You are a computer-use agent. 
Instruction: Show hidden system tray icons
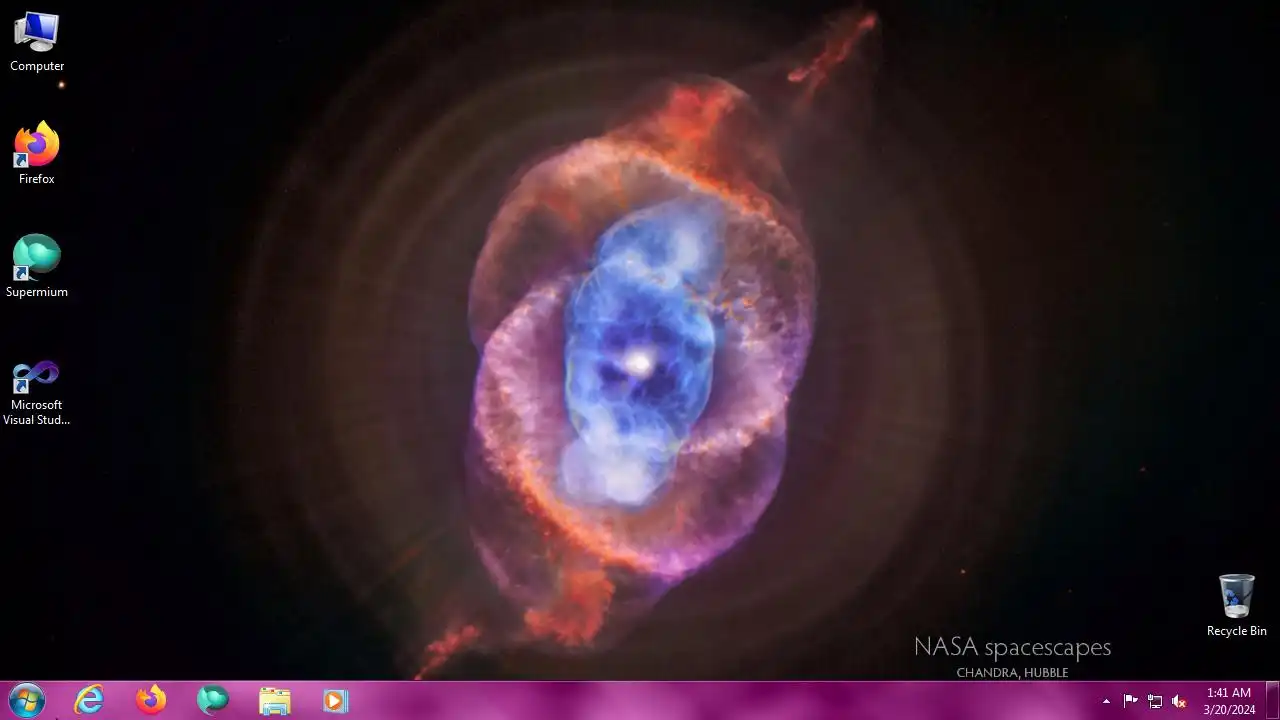[1106, 701]
